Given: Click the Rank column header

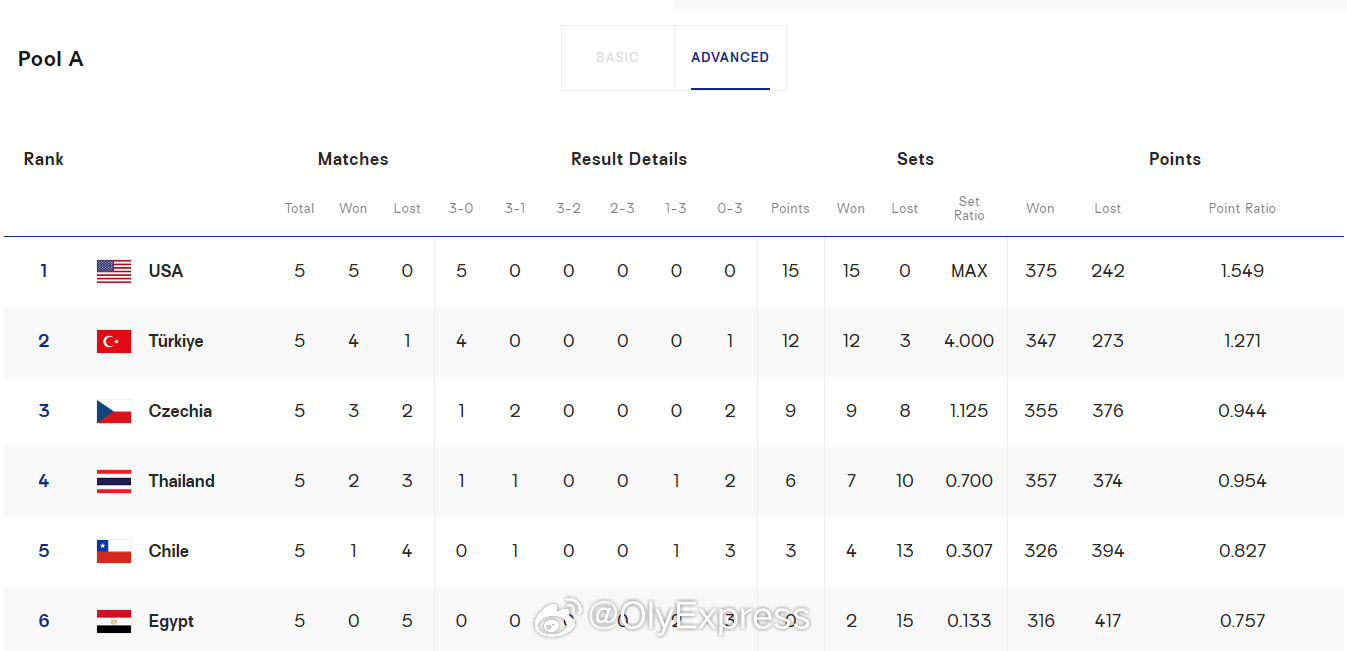Looking at the screenshot, I should point(44,159).
